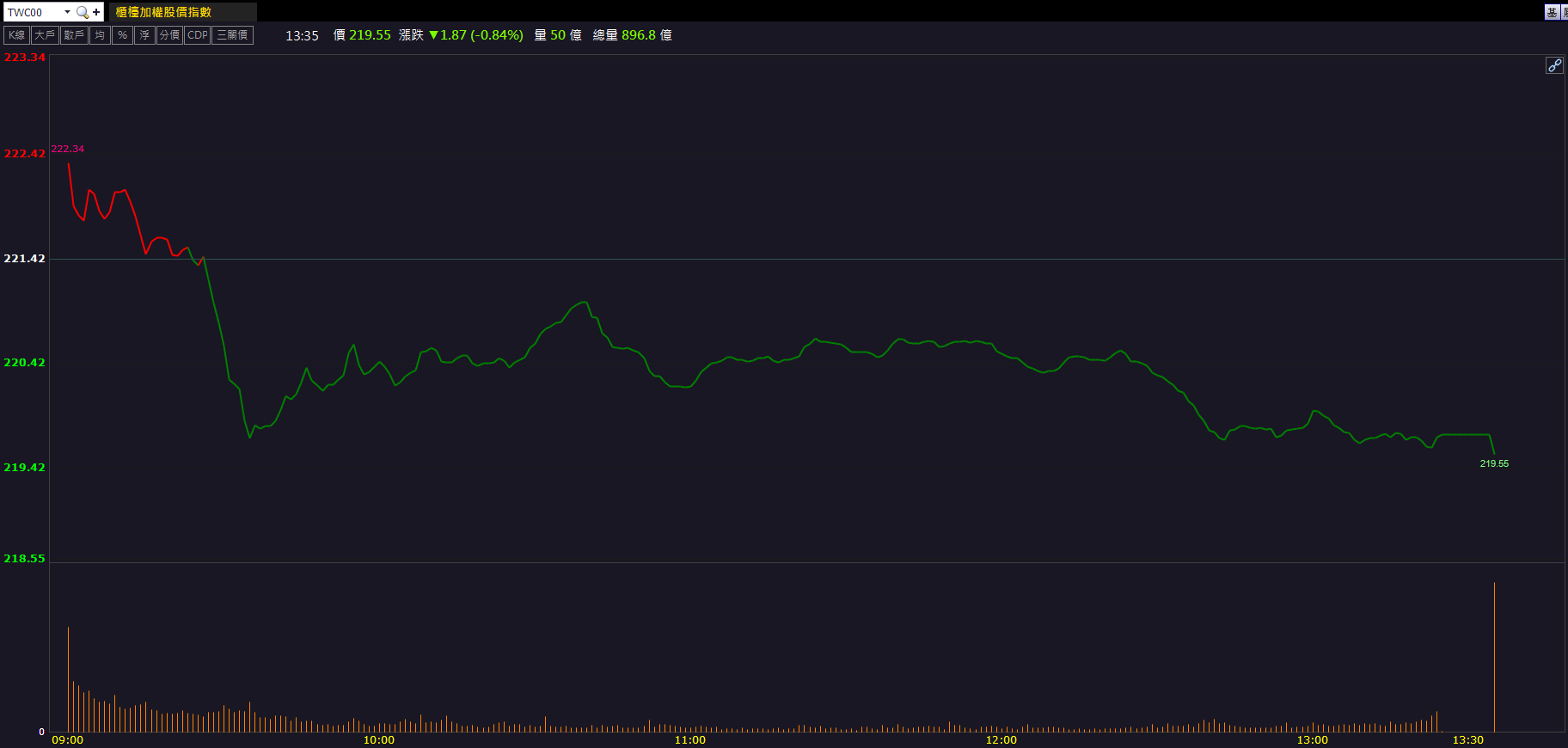
Task: Click the 基 button at top right
Action: (x=1552, y=12)
